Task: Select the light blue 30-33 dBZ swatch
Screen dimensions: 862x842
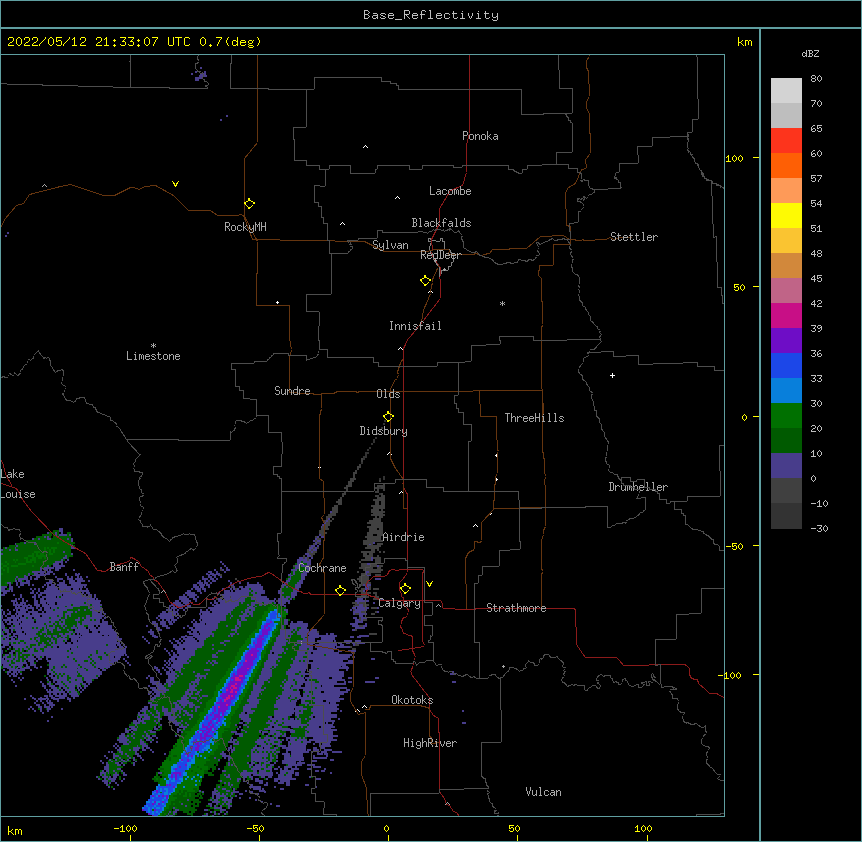Action: point(786,390)
